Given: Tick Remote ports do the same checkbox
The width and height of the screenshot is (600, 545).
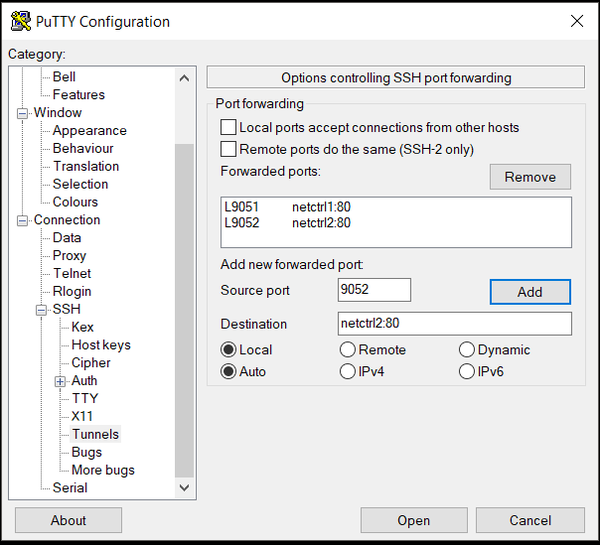Looking at the screenshot, I should coord(228,149).
